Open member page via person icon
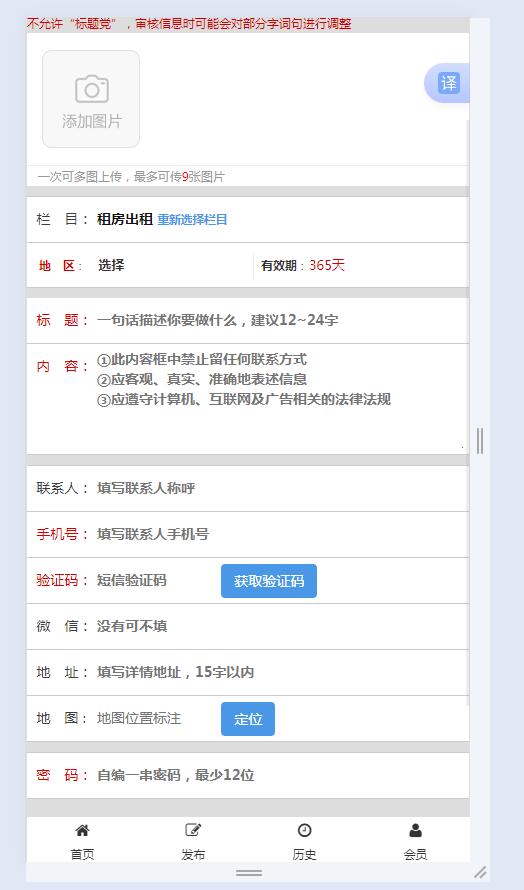Viewport: 524px width, 890px height. [416, 830]
